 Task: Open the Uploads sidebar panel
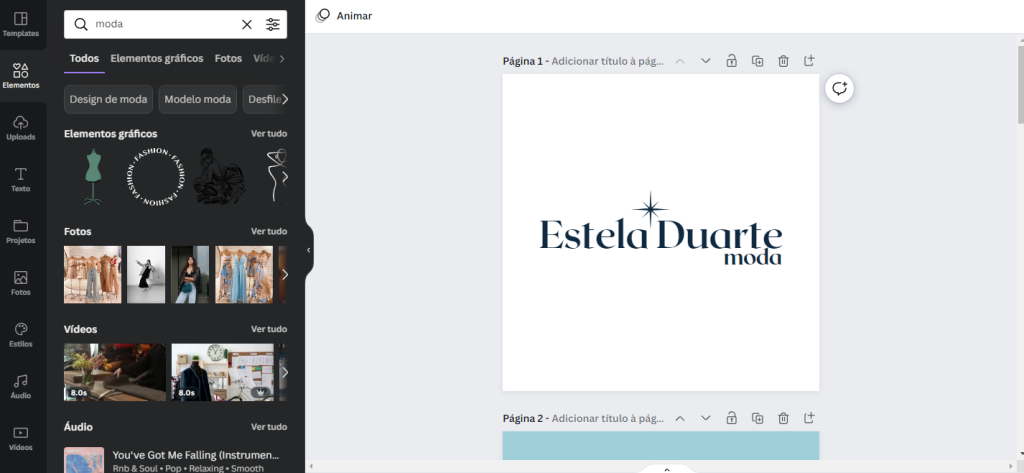click(x=21, y=127)
